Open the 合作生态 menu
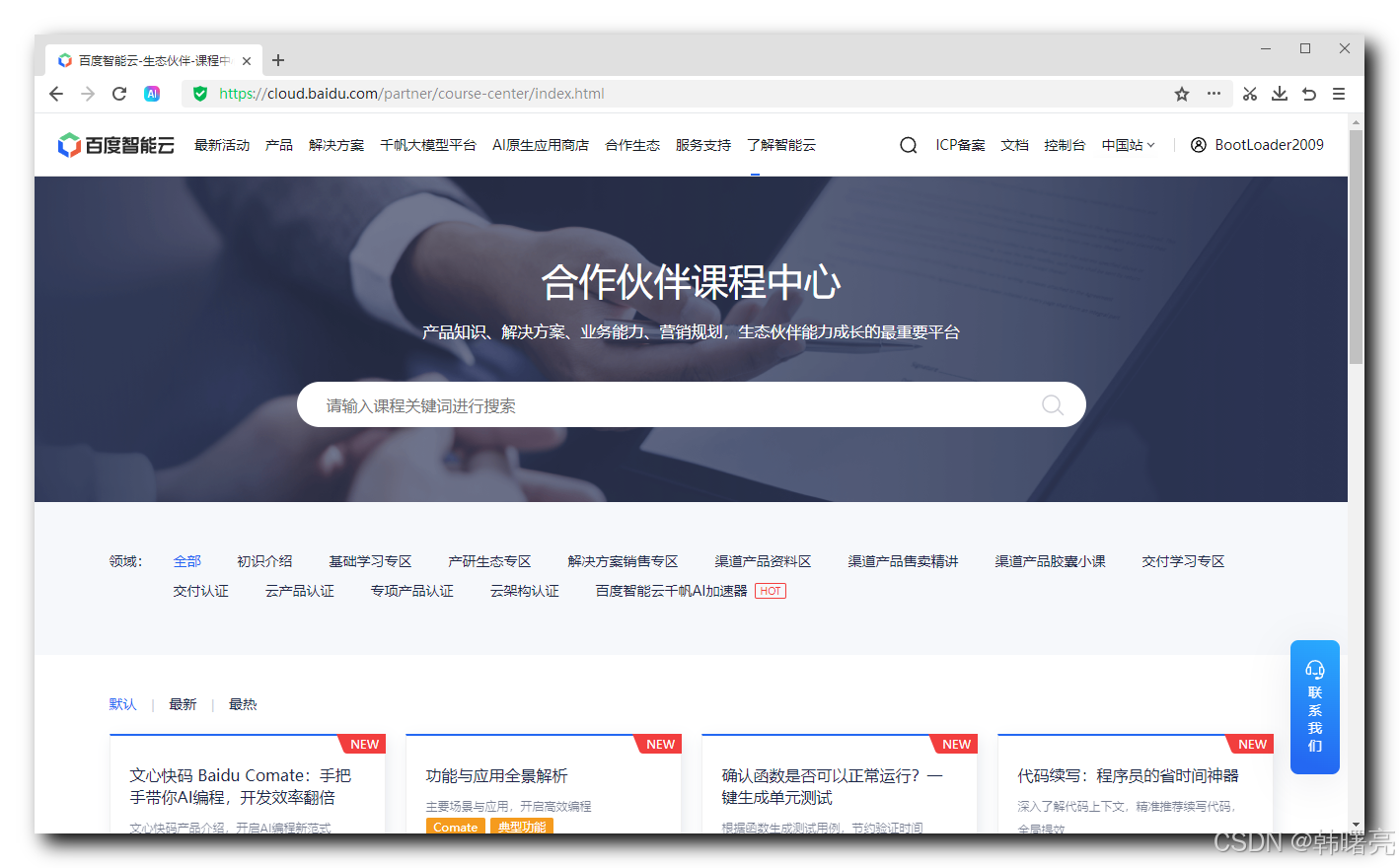The image size is (1399, 868). [x=632, y=145]
